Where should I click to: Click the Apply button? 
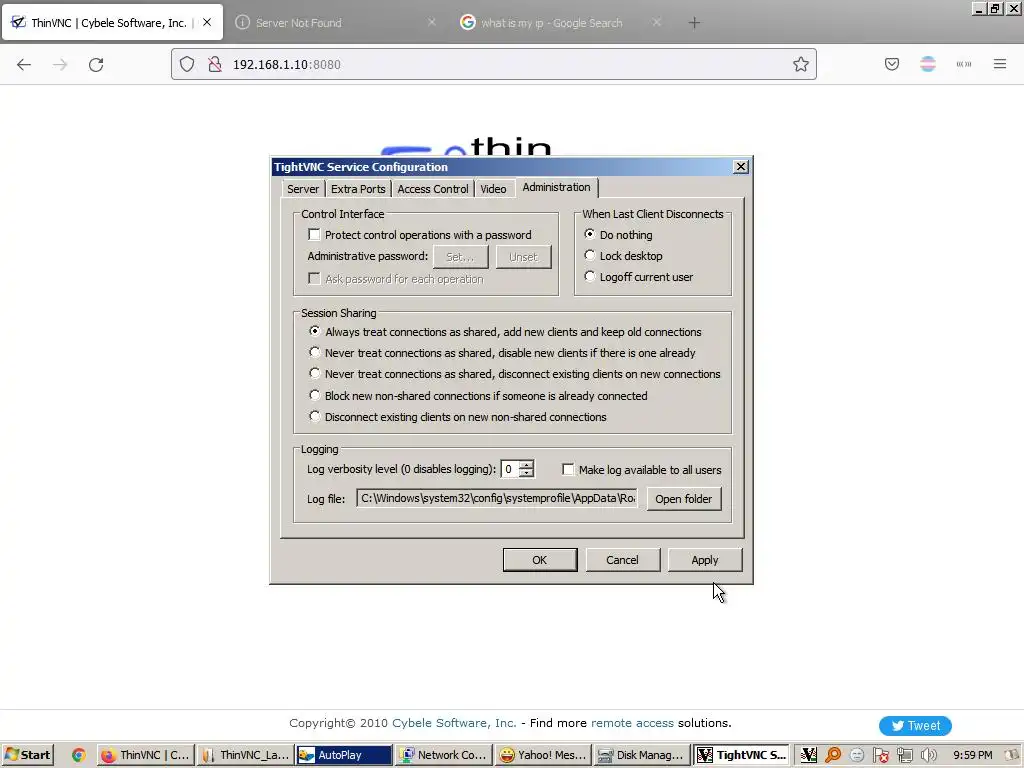tap(705, 560)
